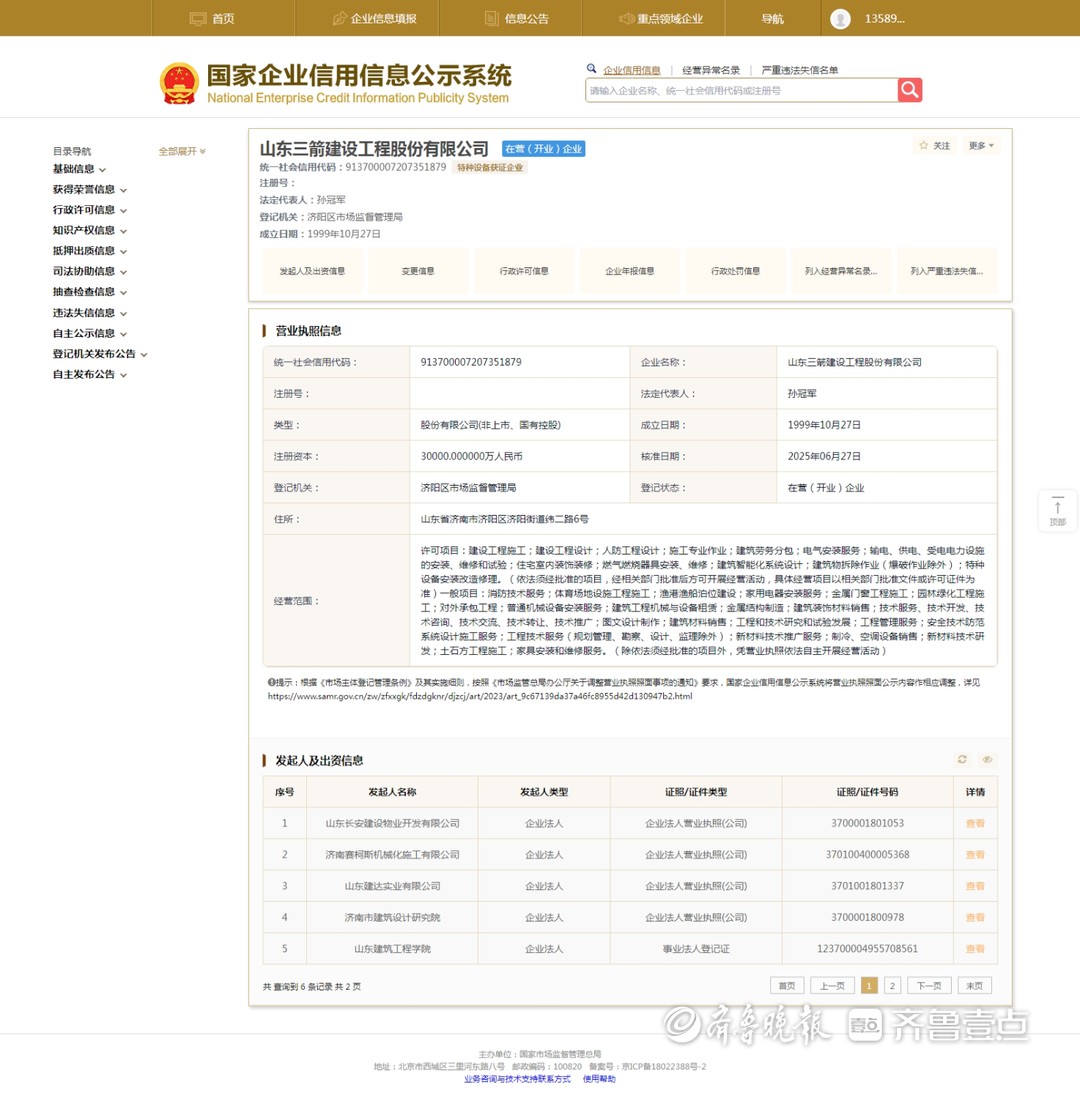This screenshot has height=1098, width=1080.
Task: Expand 自主发布公告 in the sidebar
Action: [90, 374]
